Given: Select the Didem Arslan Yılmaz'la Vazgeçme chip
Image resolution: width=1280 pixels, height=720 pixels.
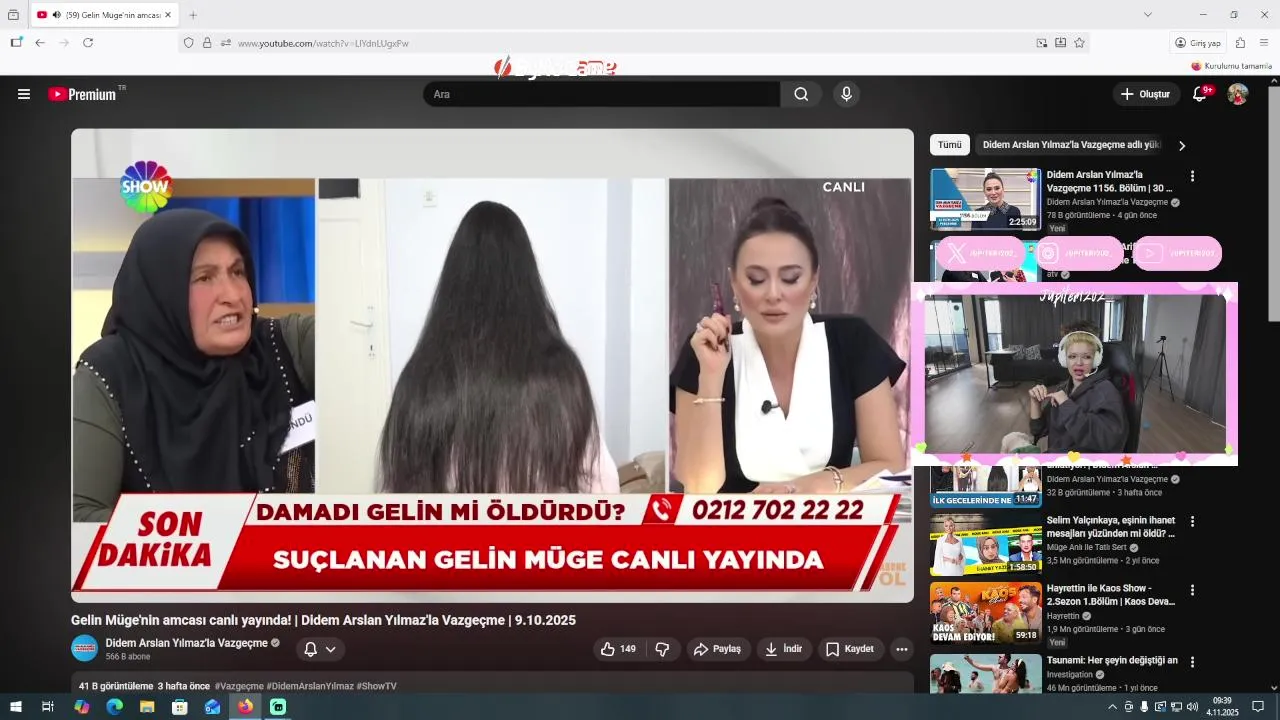Looking at the screenshot, I should tap(1071, 145).
